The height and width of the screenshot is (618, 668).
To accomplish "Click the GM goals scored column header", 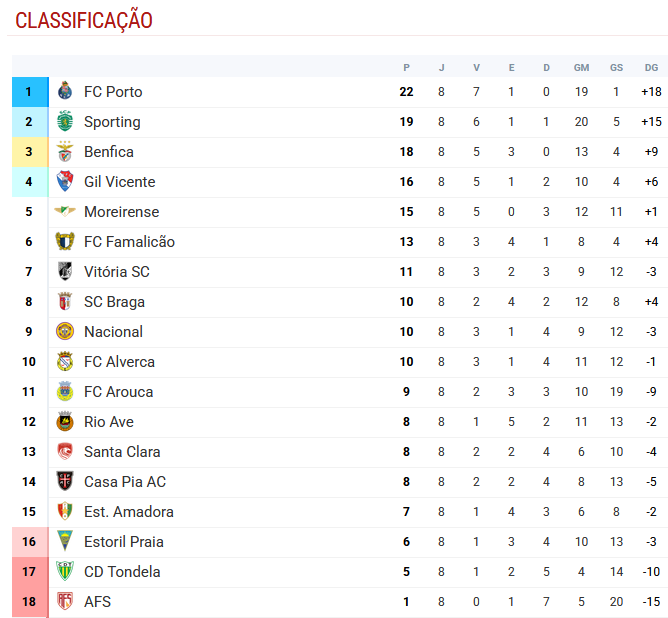I will pyautogui.click(x=581, y=68).
